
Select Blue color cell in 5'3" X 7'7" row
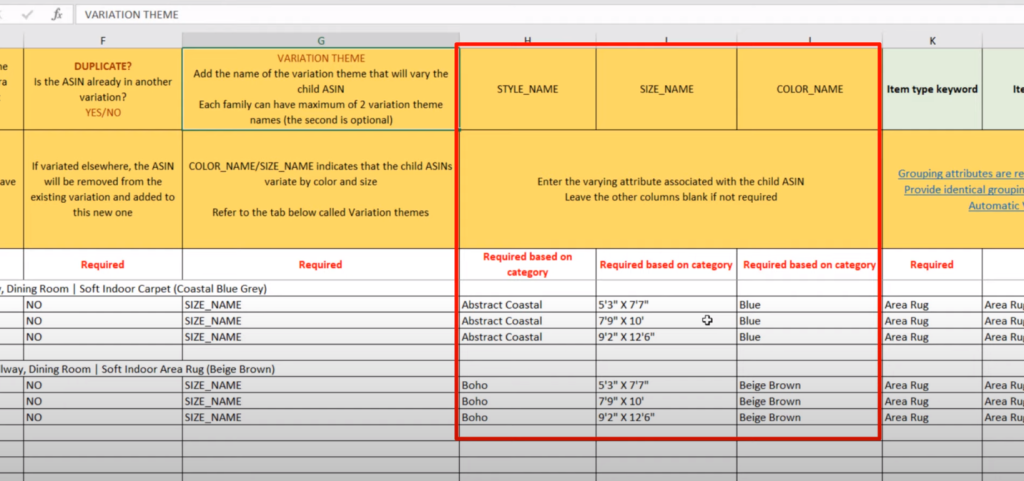(810, 305)
